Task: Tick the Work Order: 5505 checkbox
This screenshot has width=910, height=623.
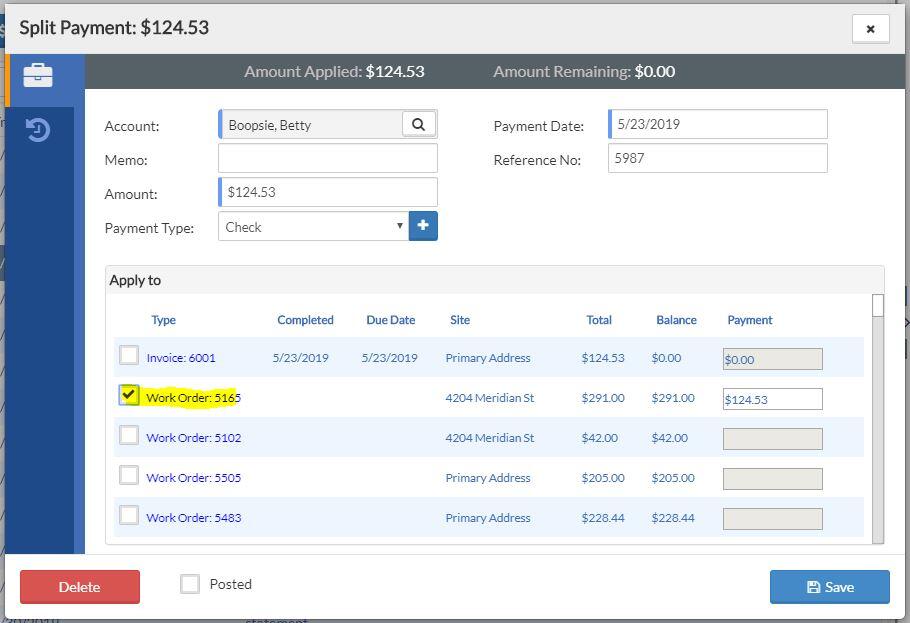Action: pyautogui.click(x=129, y=475)
